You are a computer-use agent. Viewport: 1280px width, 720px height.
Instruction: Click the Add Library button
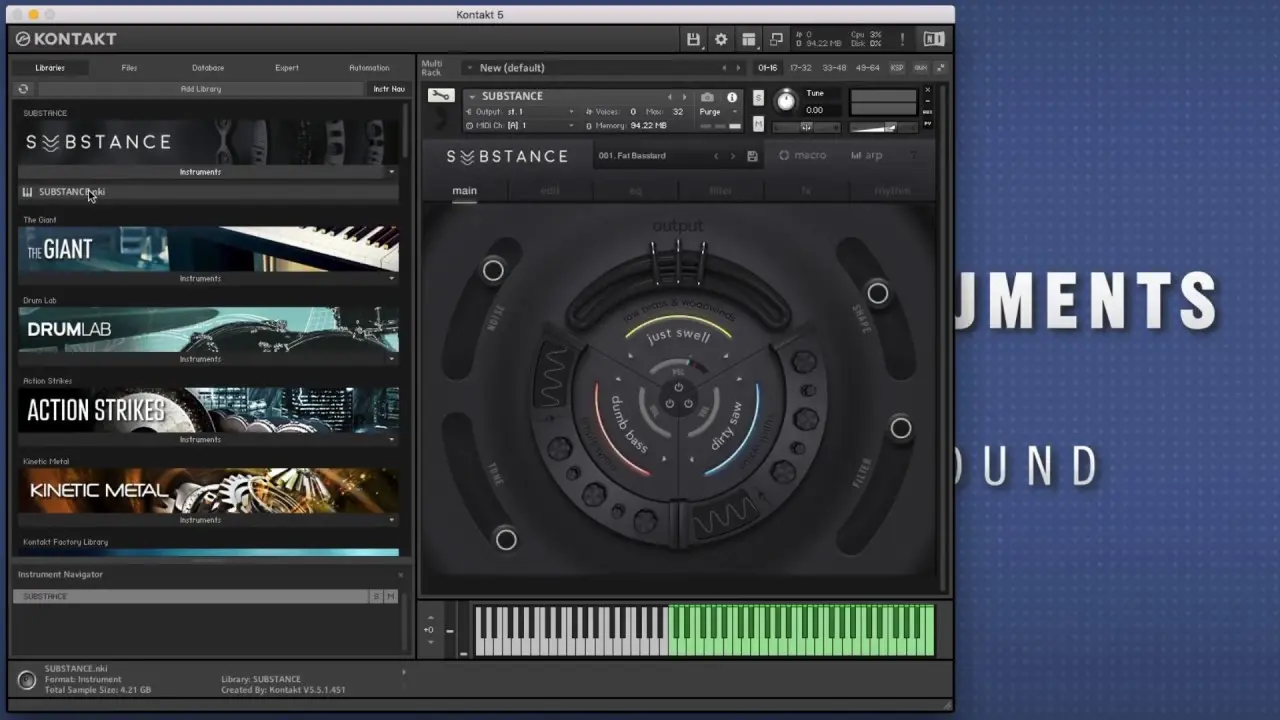point(201,89)
